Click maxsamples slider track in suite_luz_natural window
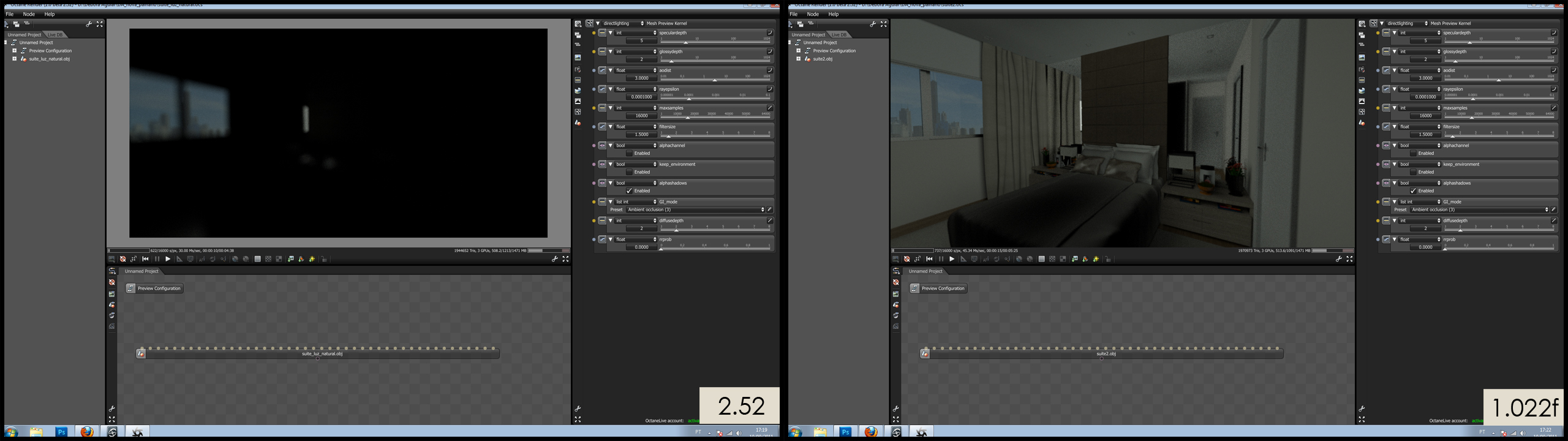1568x441 pixels. coord(715,116)
